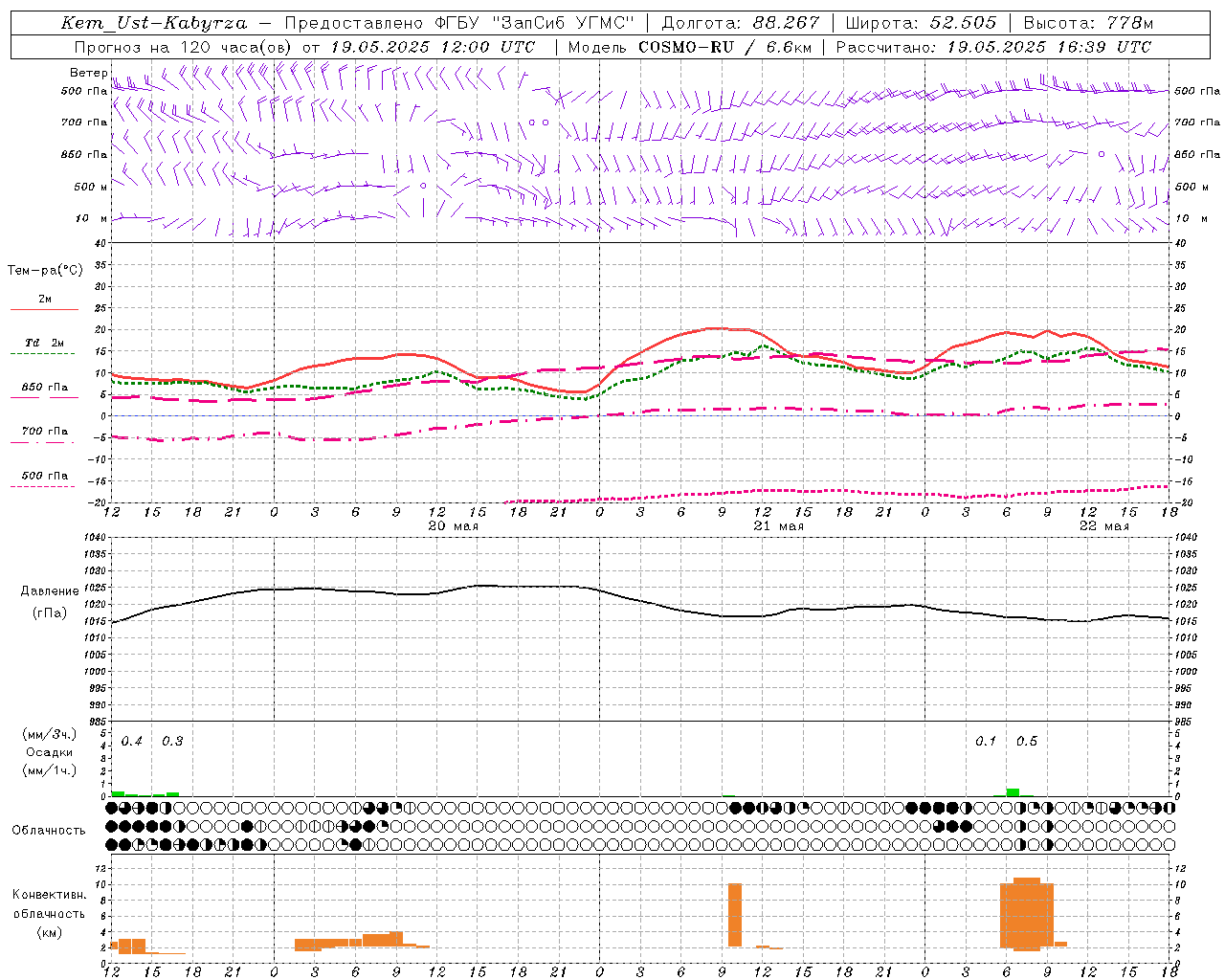
Task: Click the 850 гПа temperature legend entry
Action: coord(45,388)
